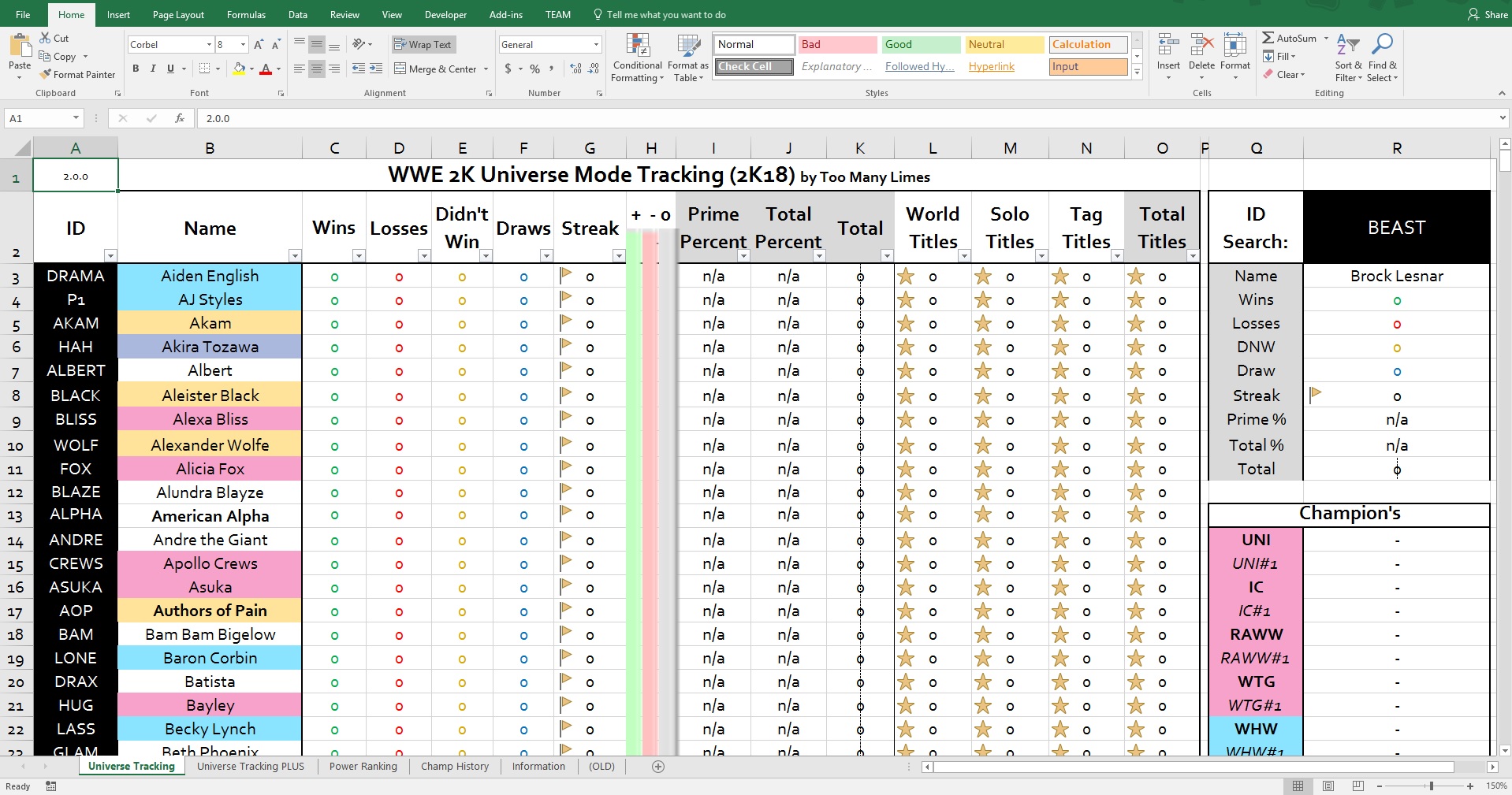Click Increase Decimal icon

point(576,69)
